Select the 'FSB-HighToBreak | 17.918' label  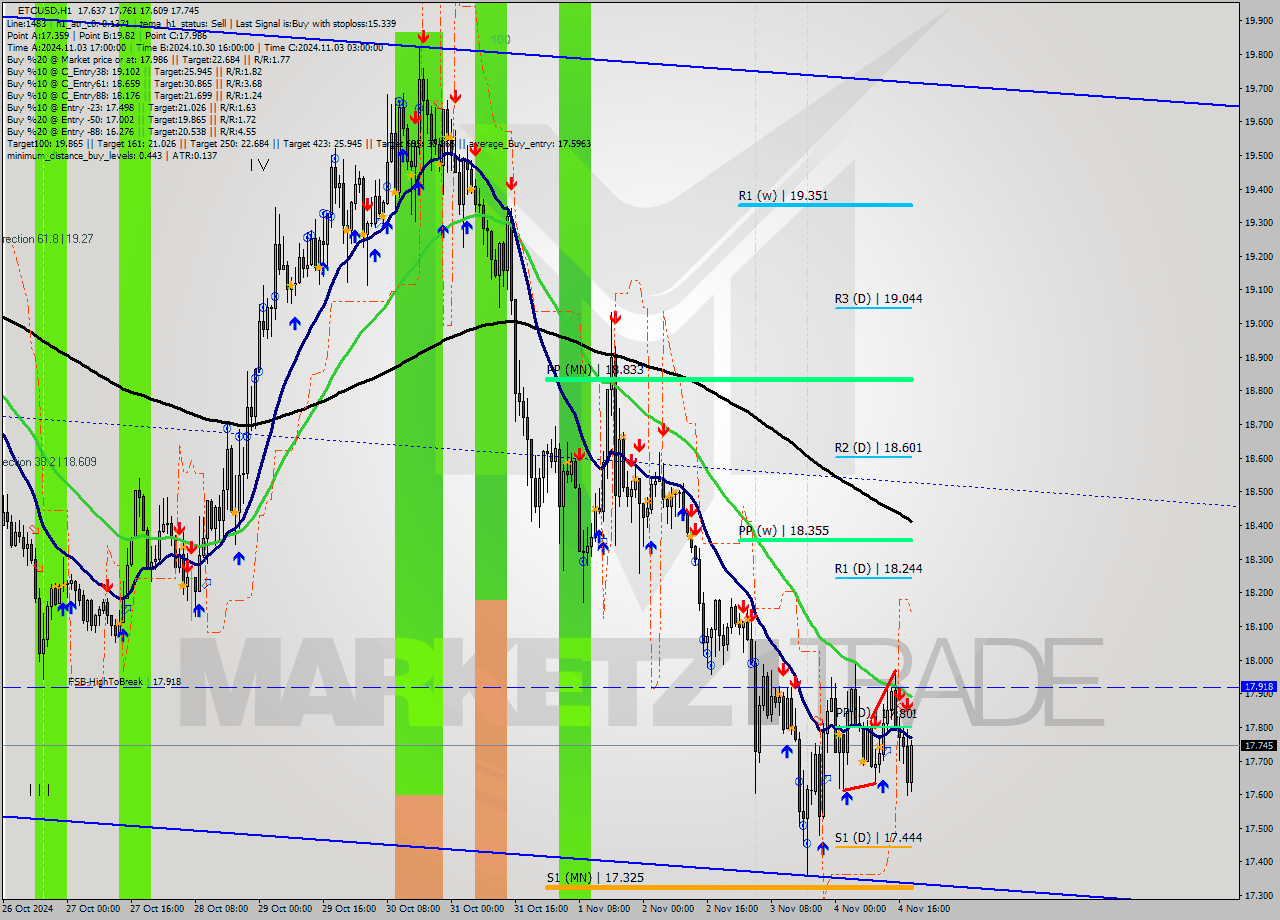[x=124, y=682]
